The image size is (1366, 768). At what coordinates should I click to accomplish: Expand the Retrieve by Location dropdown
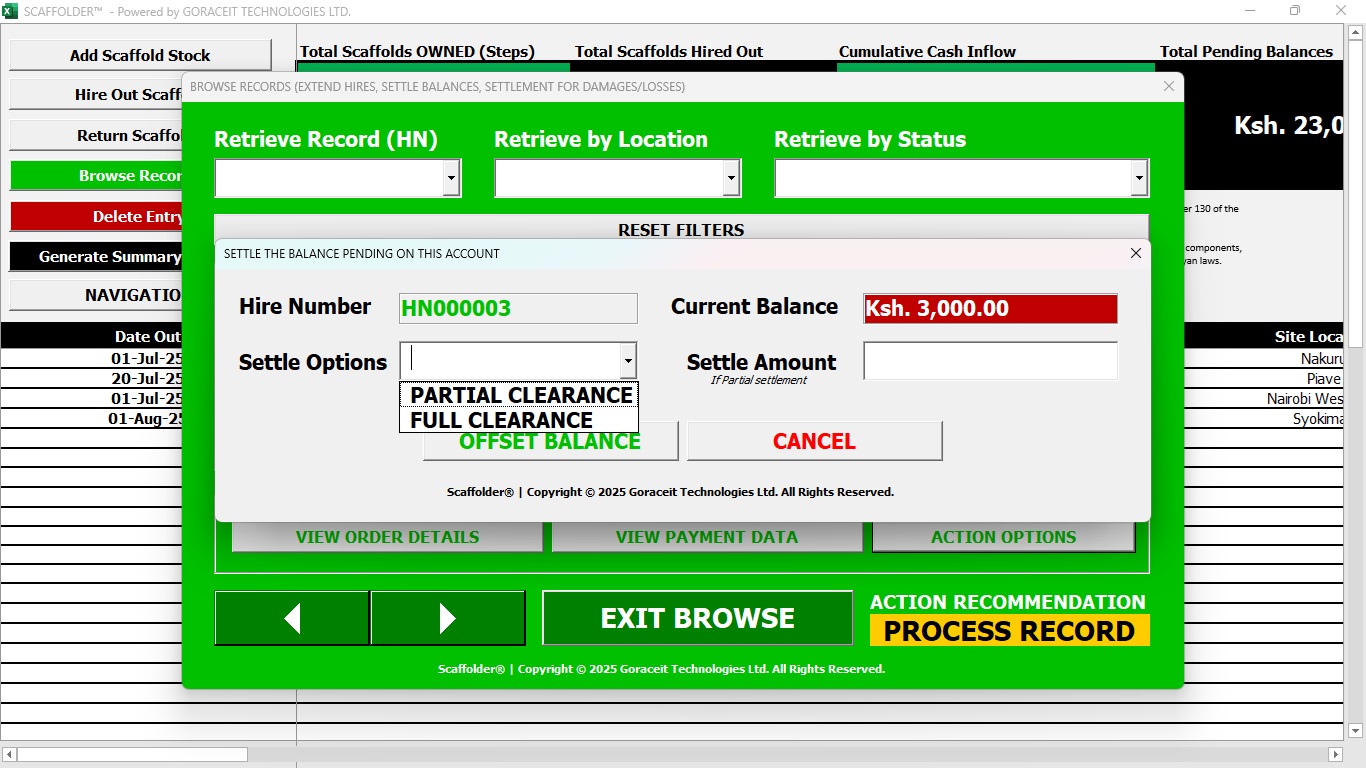[731, 179]
